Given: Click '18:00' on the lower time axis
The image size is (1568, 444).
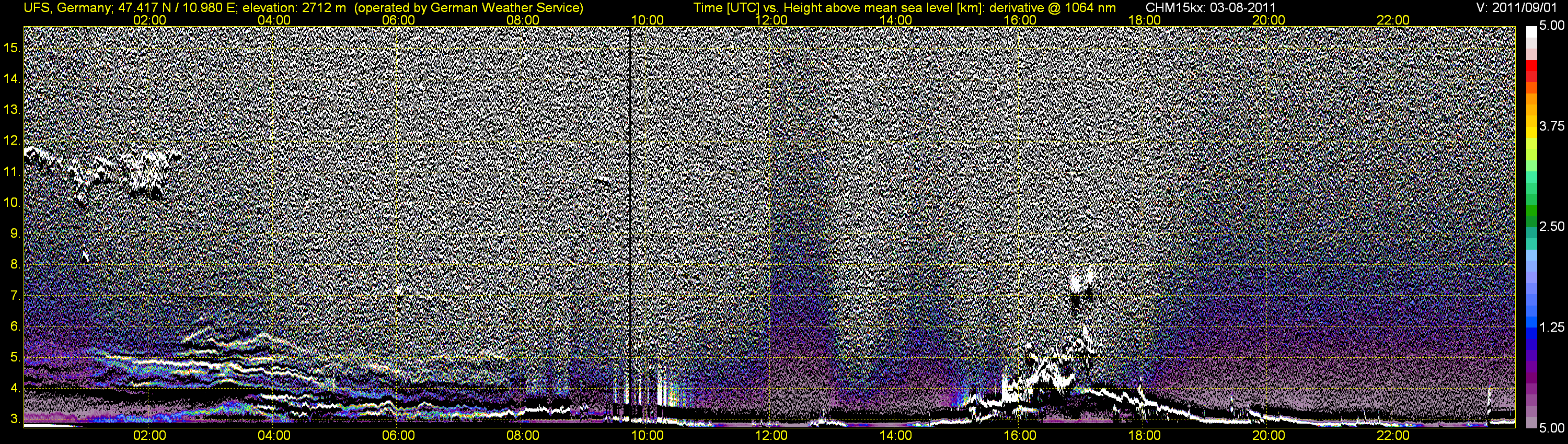Looking at the screenshot, I should point(1144,436).
